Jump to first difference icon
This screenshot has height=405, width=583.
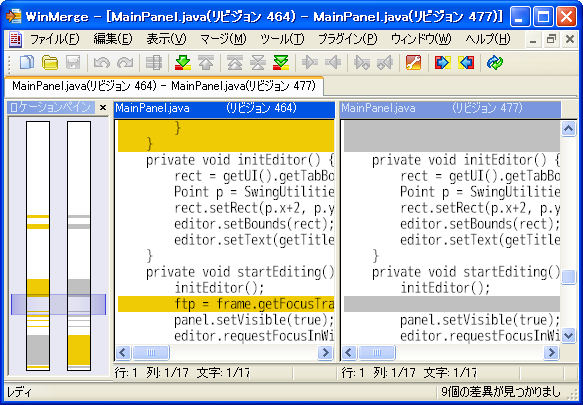pos(235,62)
